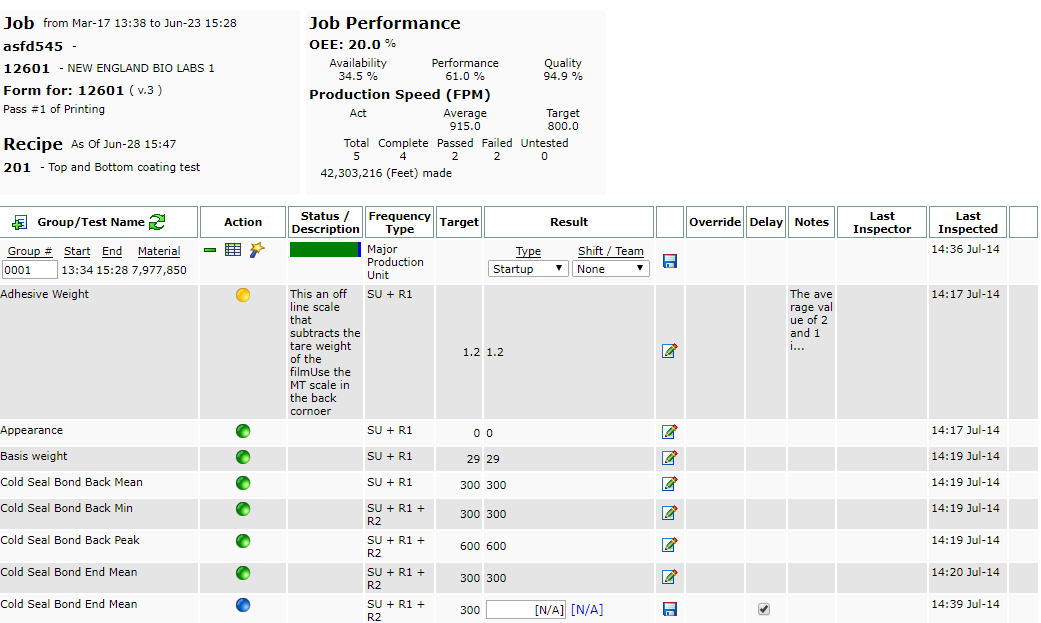Edit the Appearance result
This screenshot has height=623, width=1041.
point(669,432)
